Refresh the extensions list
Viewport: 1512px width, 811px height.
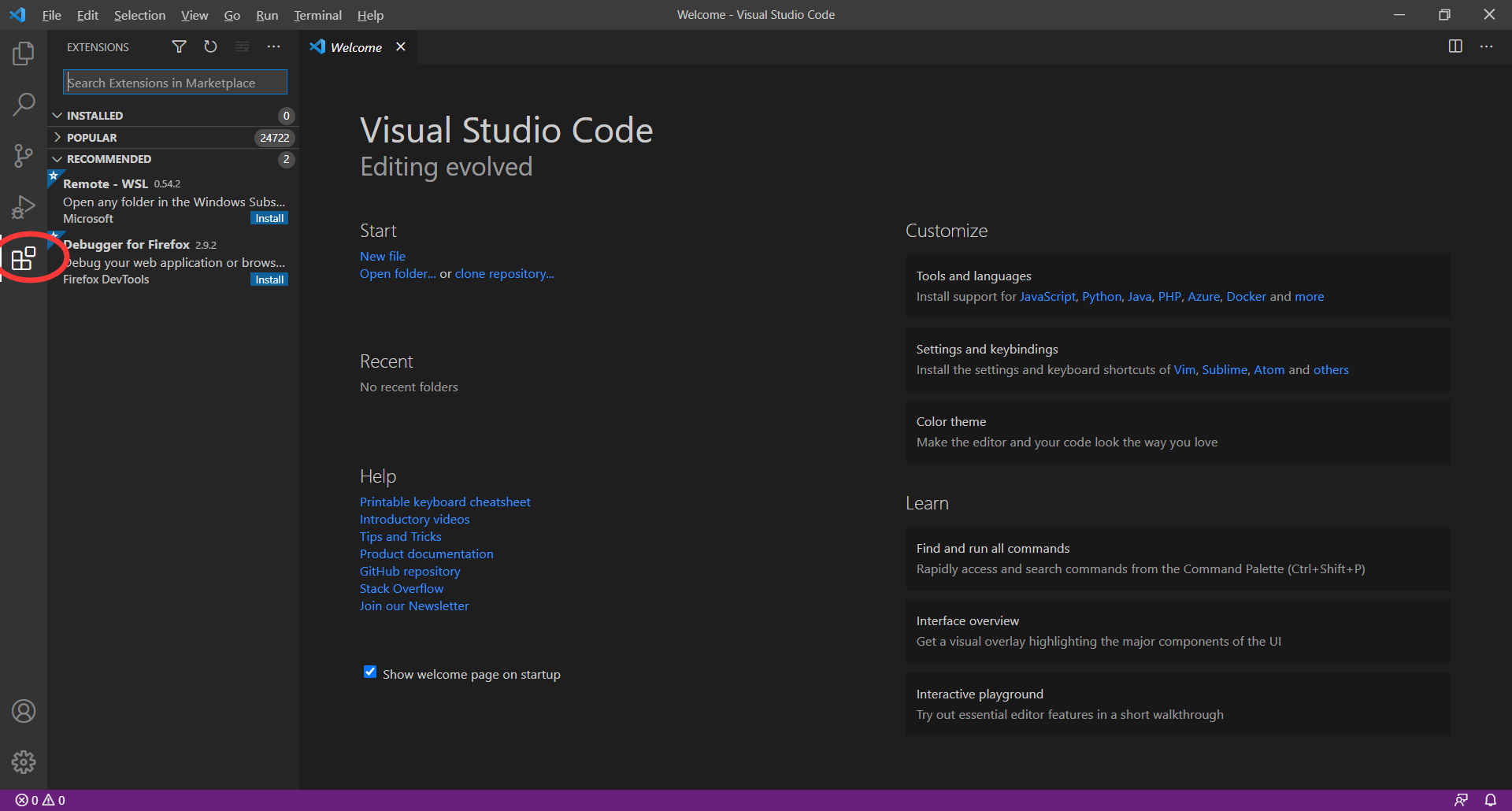[x=210, y=47]
